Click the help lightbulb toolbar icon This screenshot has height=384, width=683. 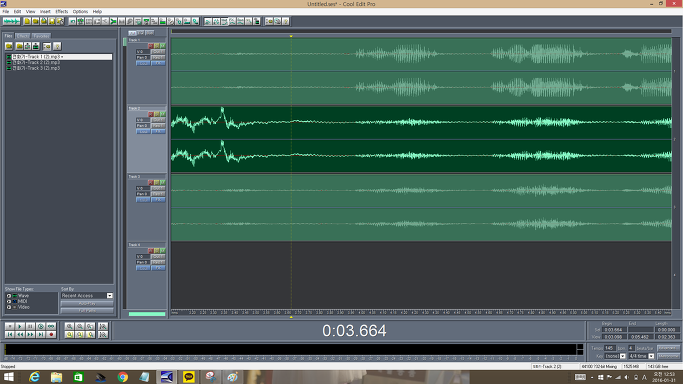[286, 21]
